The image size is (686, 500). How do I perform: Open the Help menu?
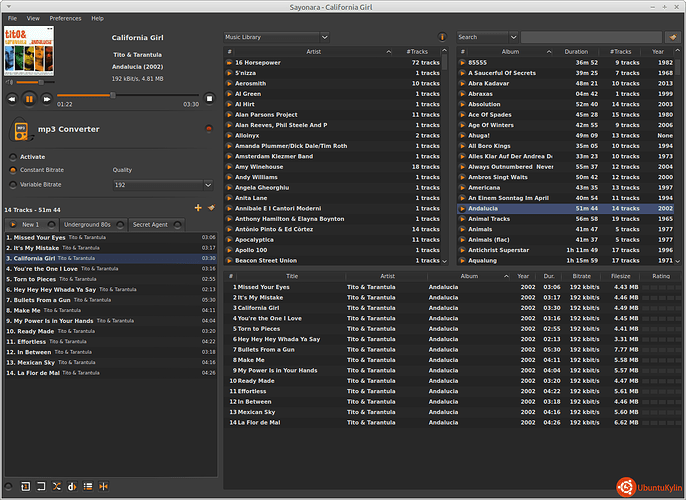click(x=98, y=18)
